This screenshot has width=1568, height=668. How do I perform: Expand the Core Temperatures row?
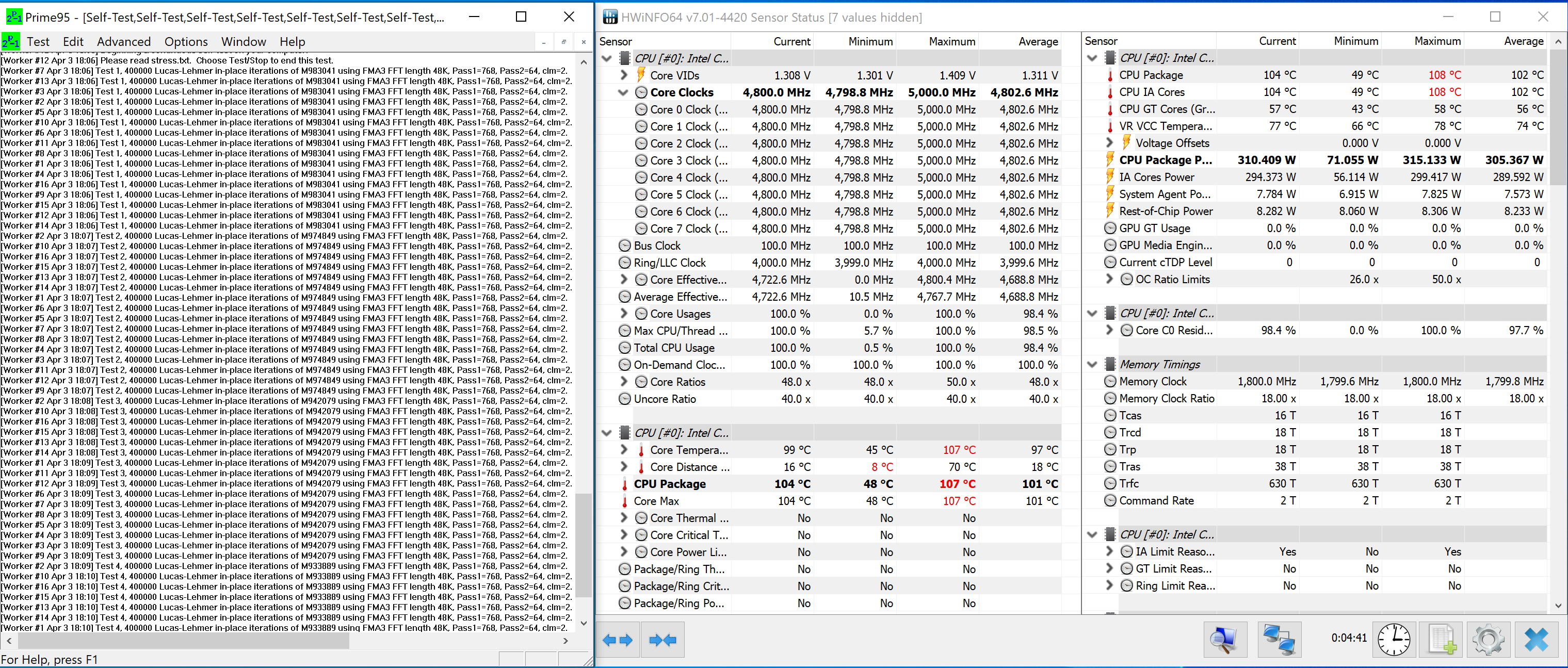[623, 450]
